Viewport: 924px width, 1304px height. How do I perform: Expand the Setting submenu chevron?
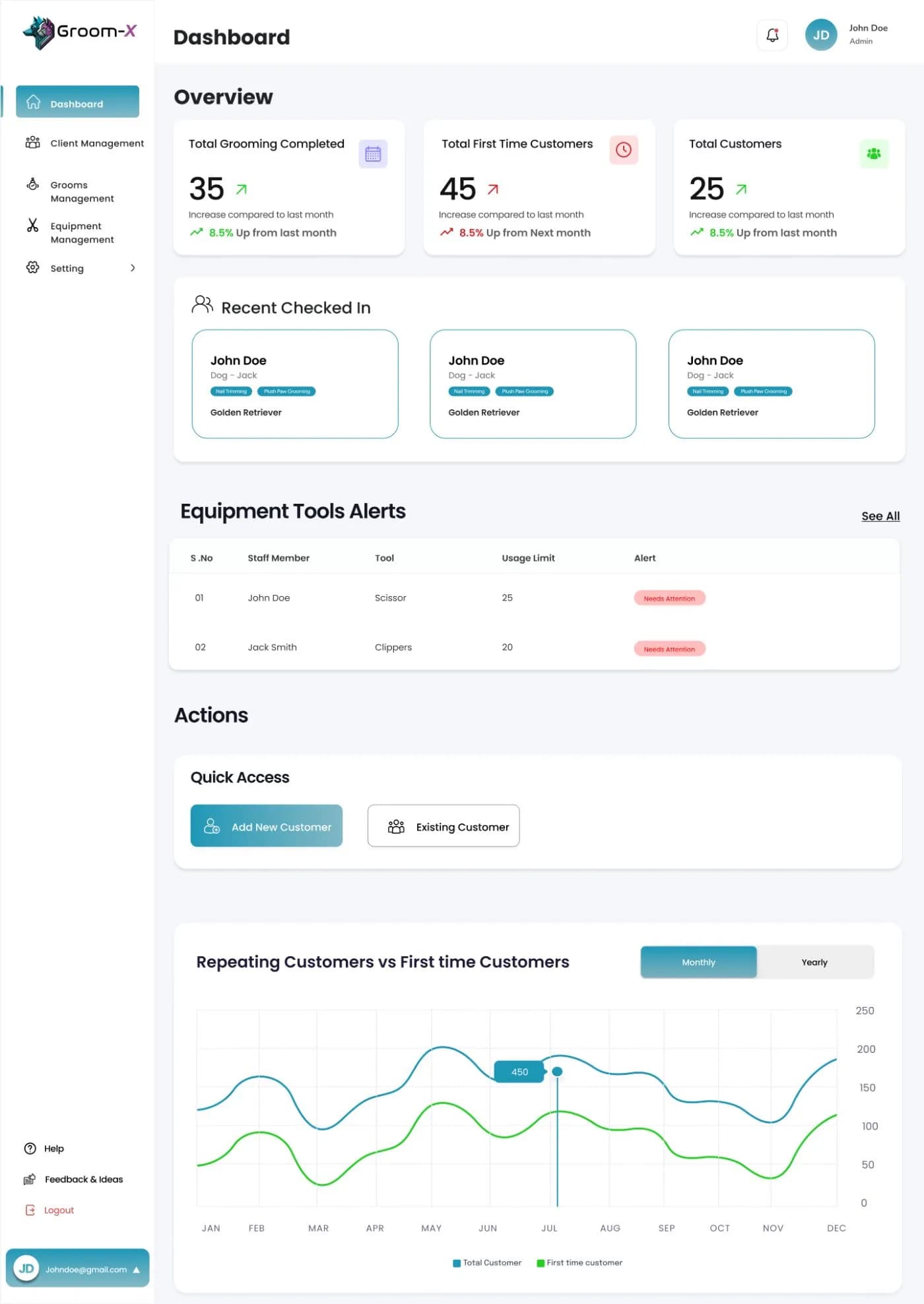(x=133, y=268)
